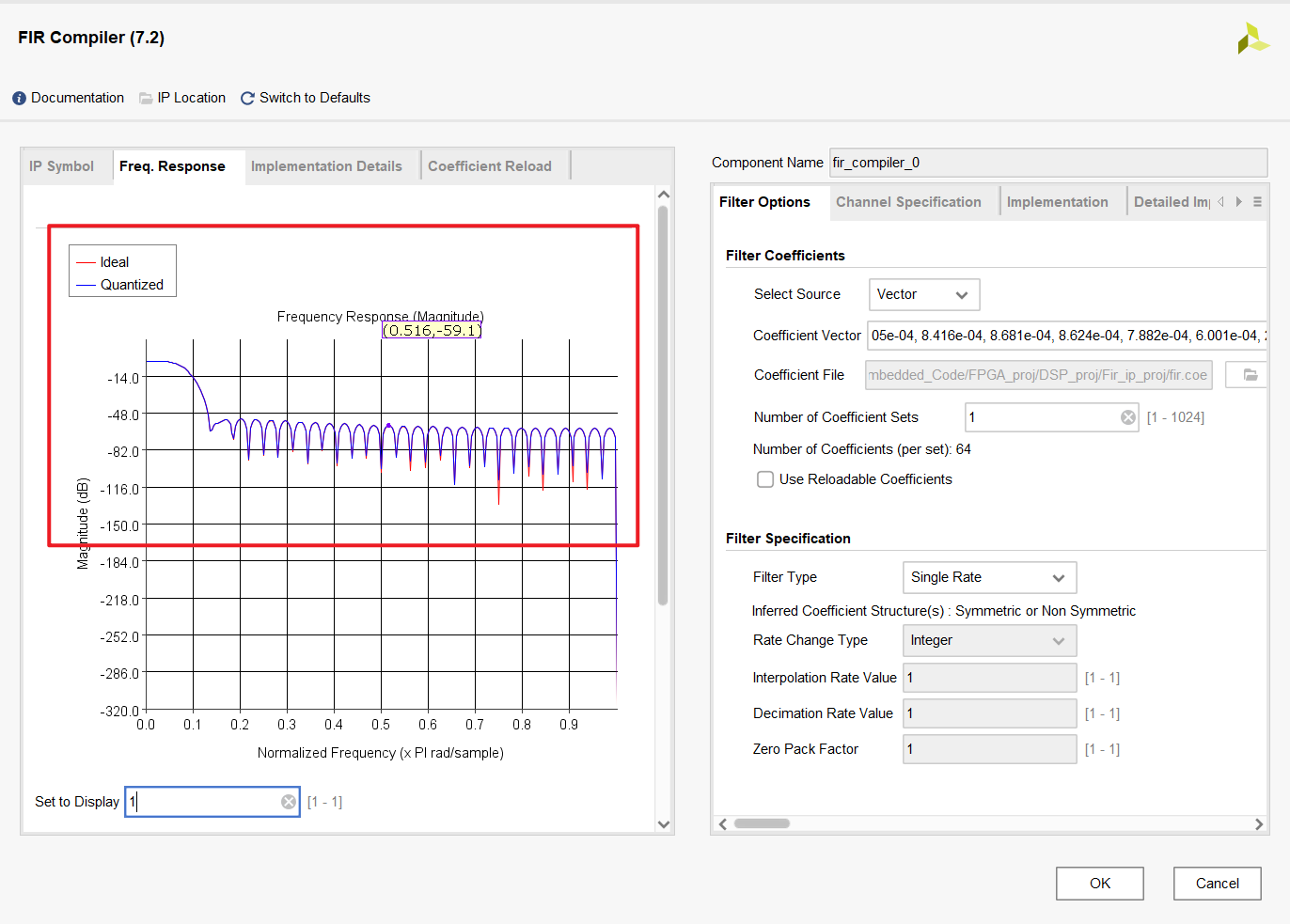The image size is (1290, 924).
Task: Click the Switch to Defaults refresh icon
Action: (248, 98)
